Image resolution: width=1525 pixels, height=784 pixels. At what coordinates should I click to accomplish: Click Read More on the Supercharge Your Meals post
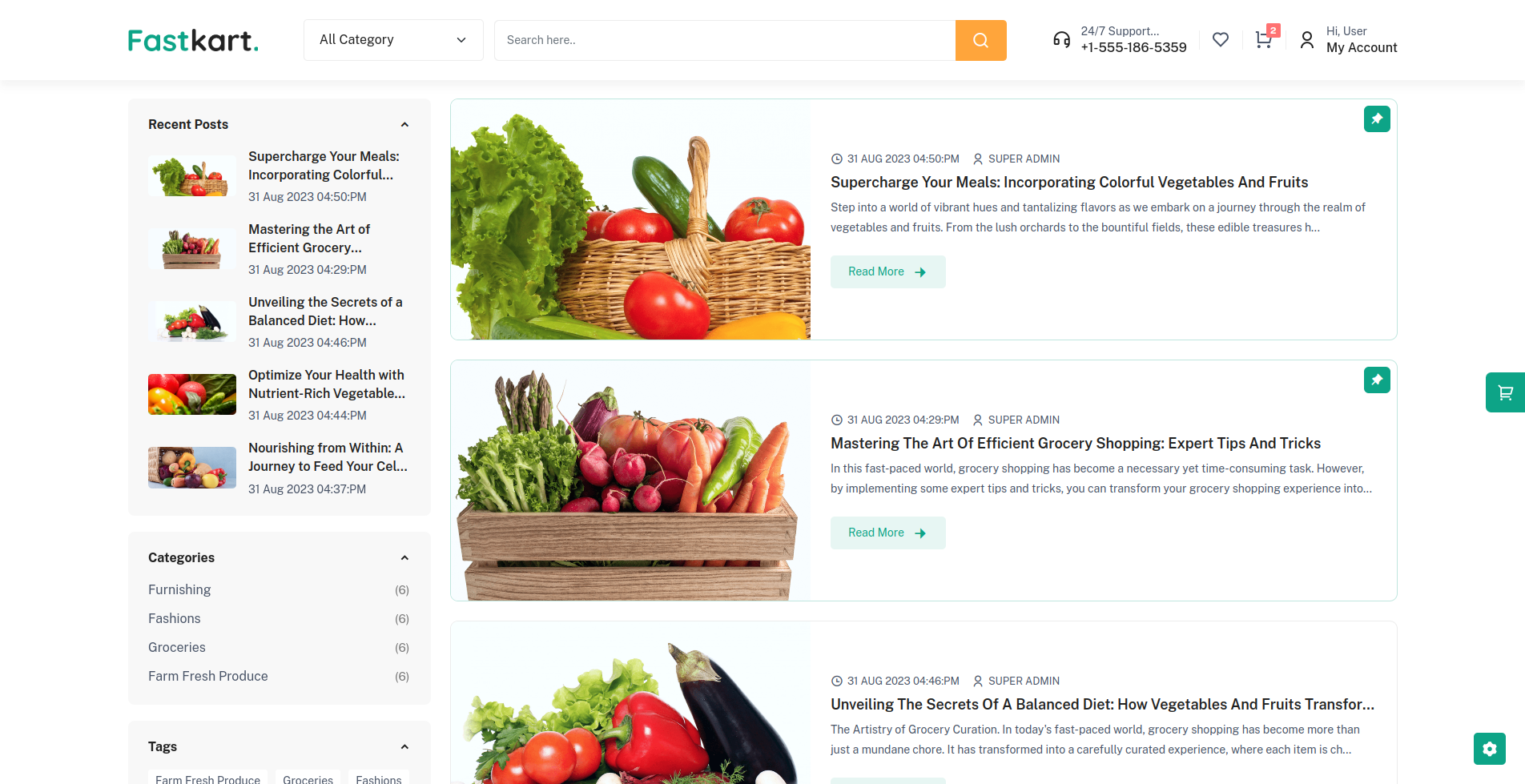[887, 271]
